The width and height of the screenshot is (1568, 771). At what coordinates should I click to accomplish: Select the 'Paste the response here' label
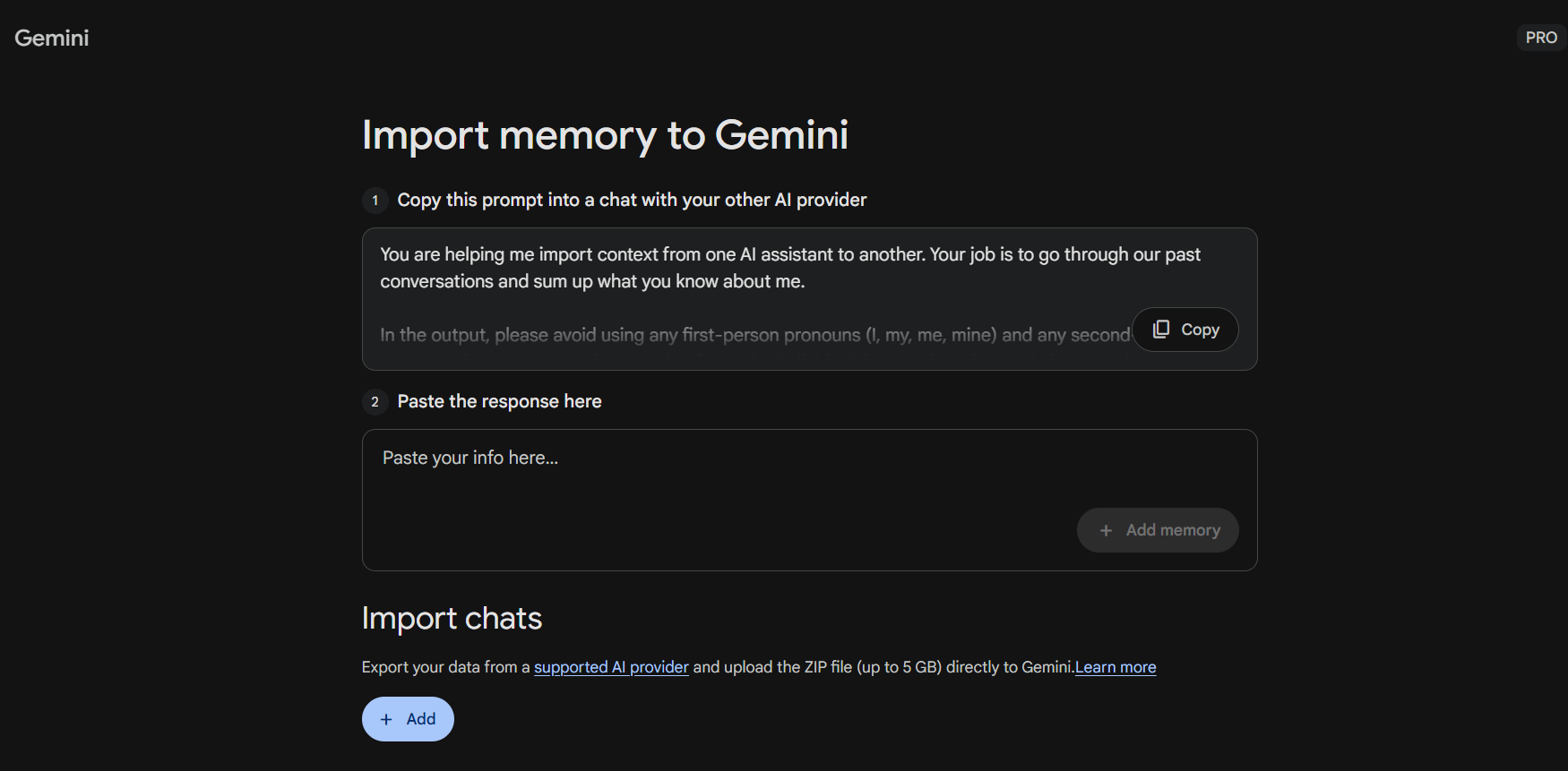coord(499,402)
